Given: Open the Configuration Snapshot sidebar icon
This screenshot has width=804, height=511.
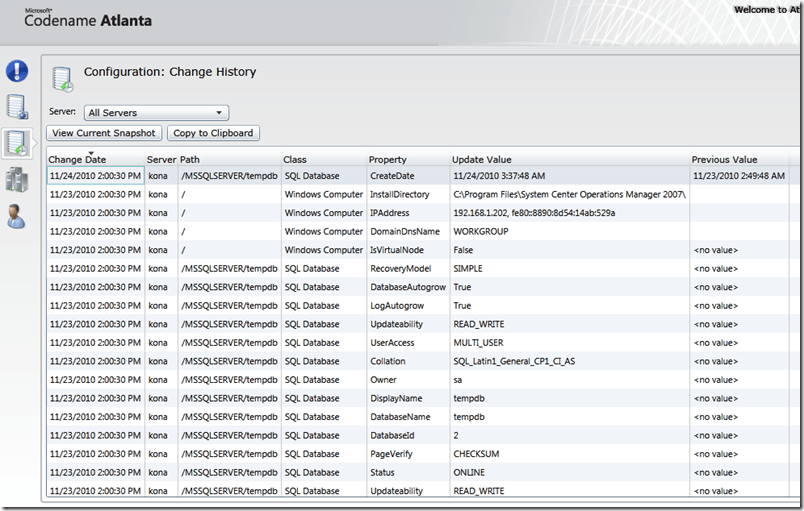Looking at the screenshot, I should click(x=17, y=107).
